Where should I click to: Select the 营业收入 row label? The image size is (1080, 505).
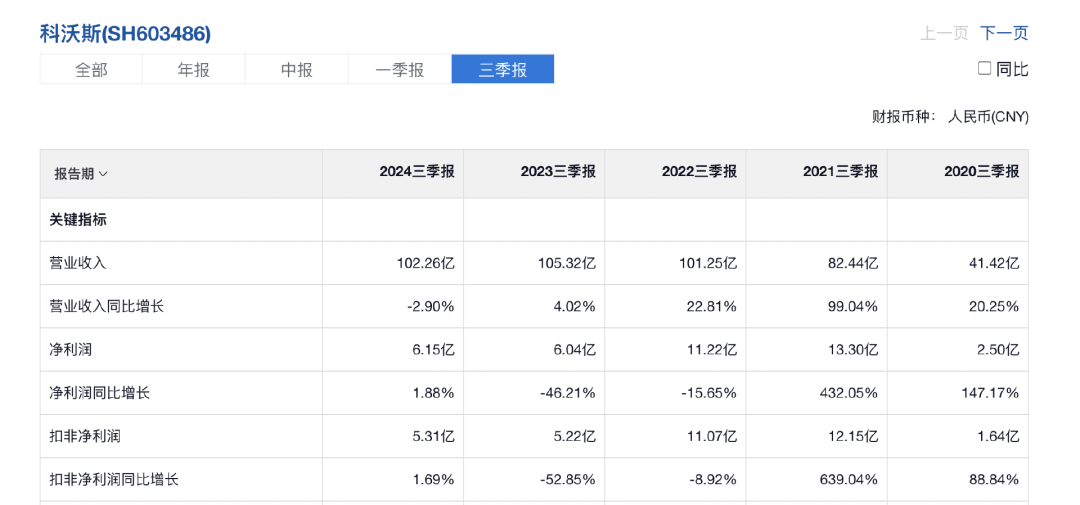(x=78, y=263)
